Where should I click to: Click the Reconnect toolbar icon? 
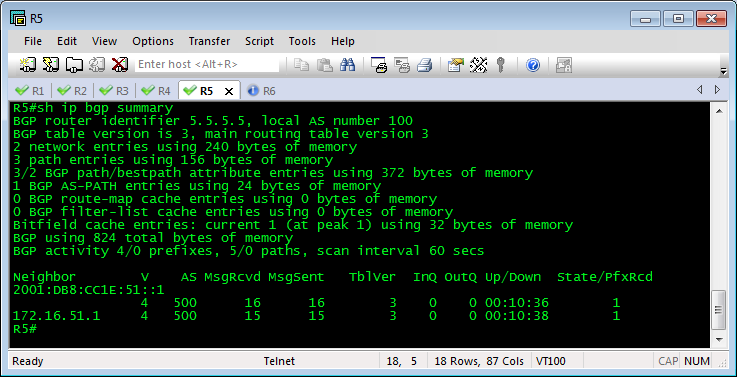(x=97, y=64)
